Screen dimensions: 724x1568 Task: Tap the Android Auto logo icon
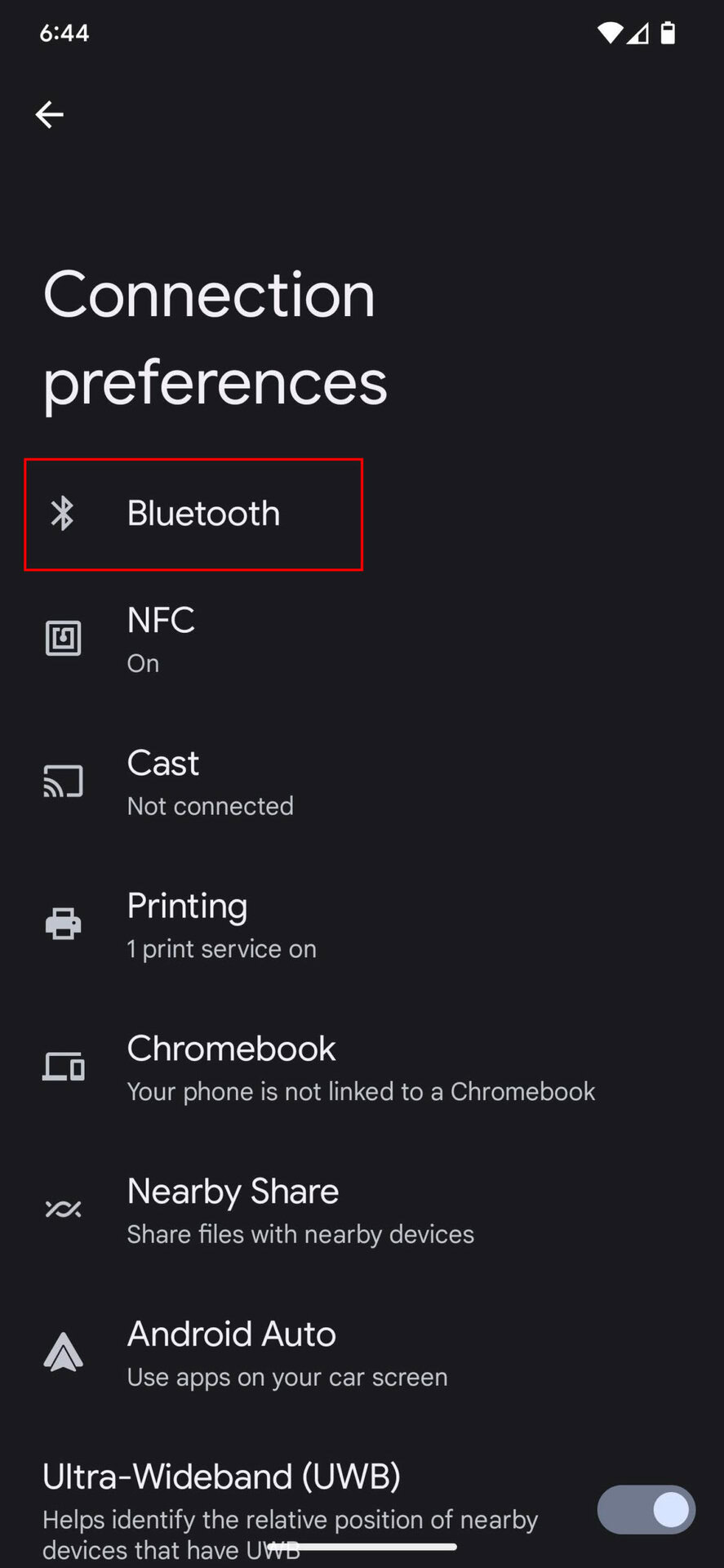63,1352
